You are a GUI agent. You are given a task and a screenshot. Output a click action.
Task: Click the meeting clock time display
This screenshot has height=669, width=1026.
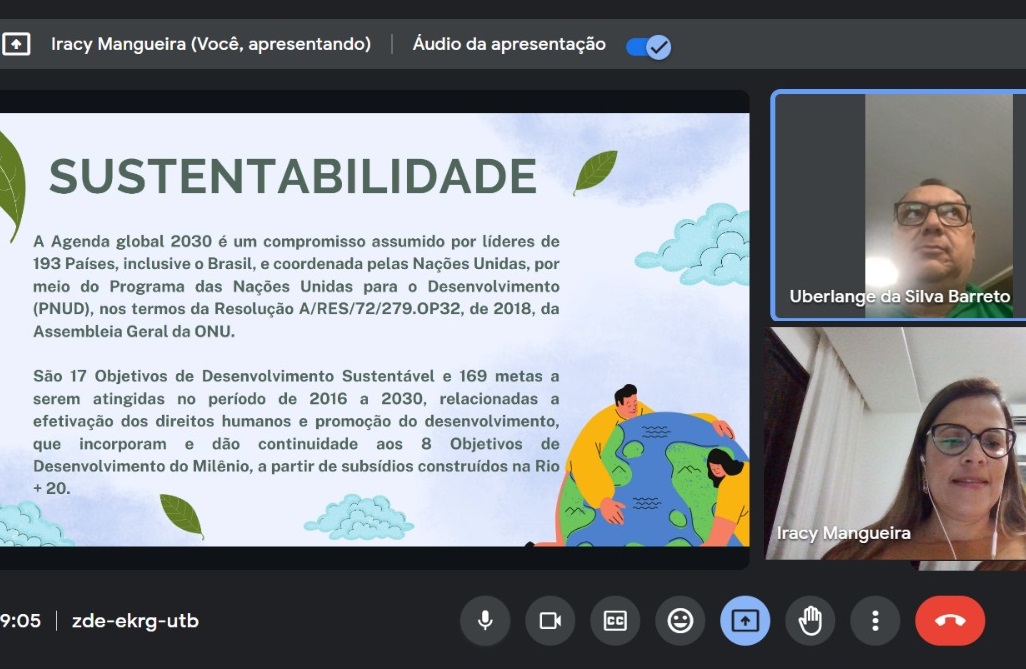click(20, 621)
